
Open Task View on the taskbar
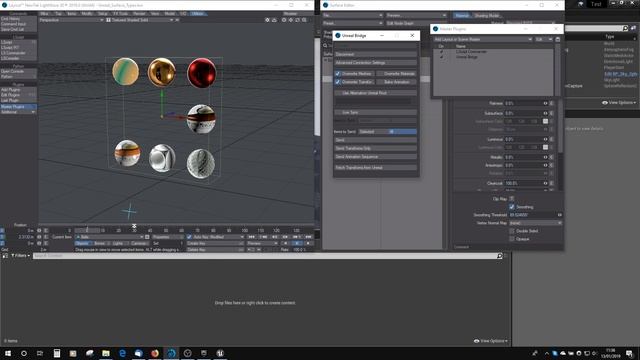pyautogui.click(x=40, y=353)
